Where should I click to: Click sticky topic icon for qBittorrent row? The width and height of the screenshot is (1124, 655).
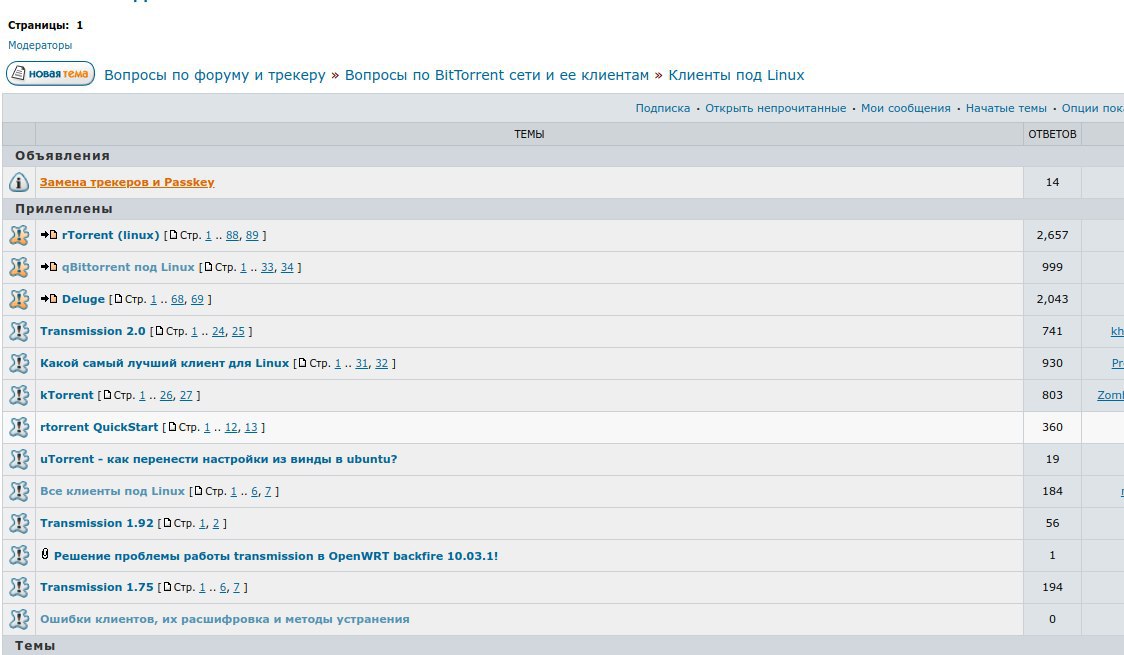pos(19,267)
